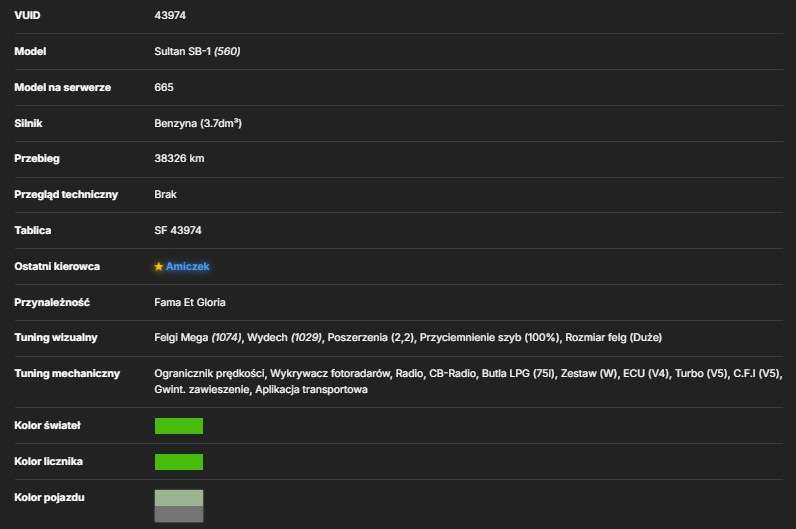Click the model name Sultan SB-1 (560)

(x=197, y=51)
